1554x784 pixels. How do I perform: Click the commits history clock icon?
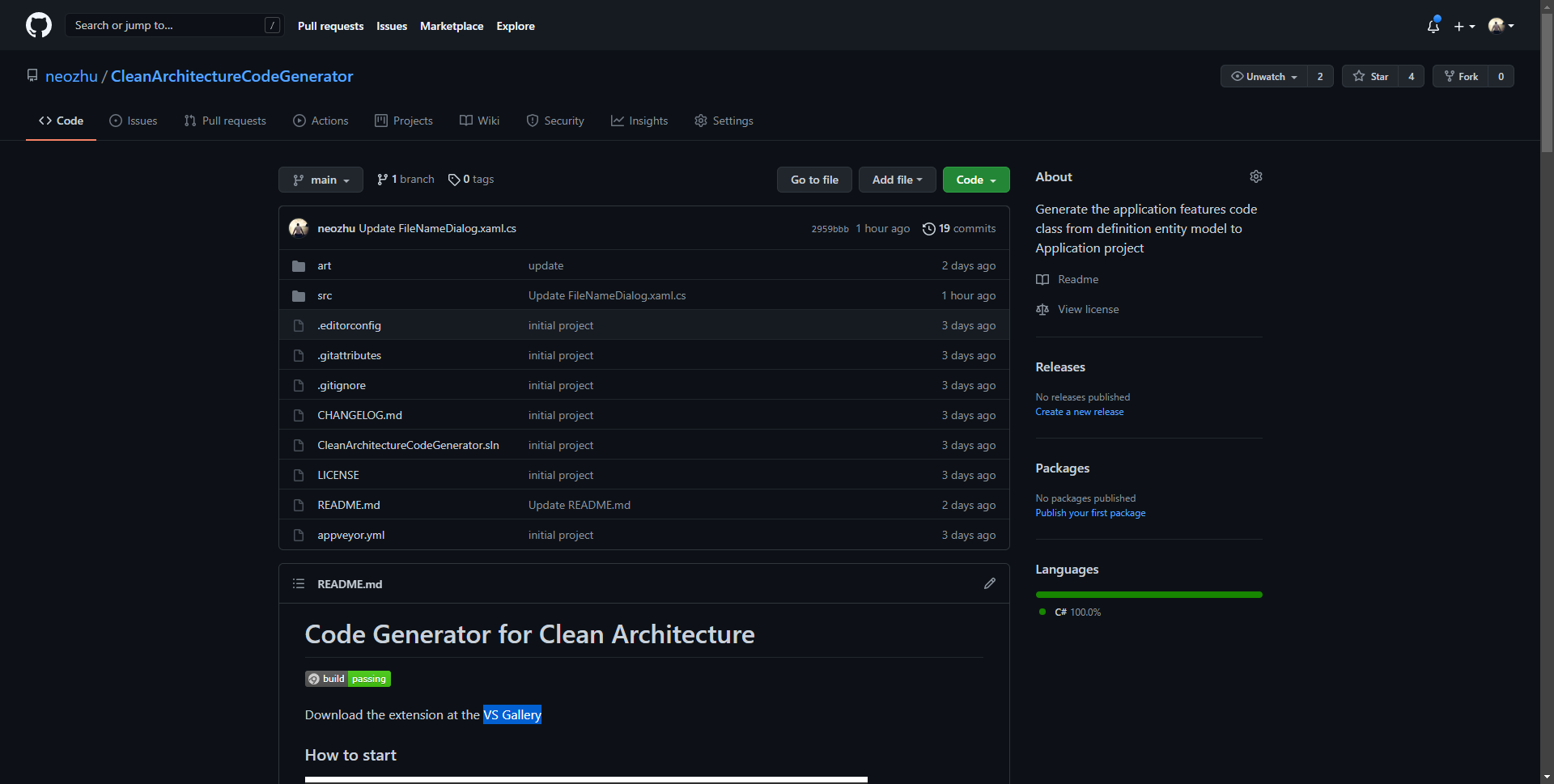(x=928, y=228)
